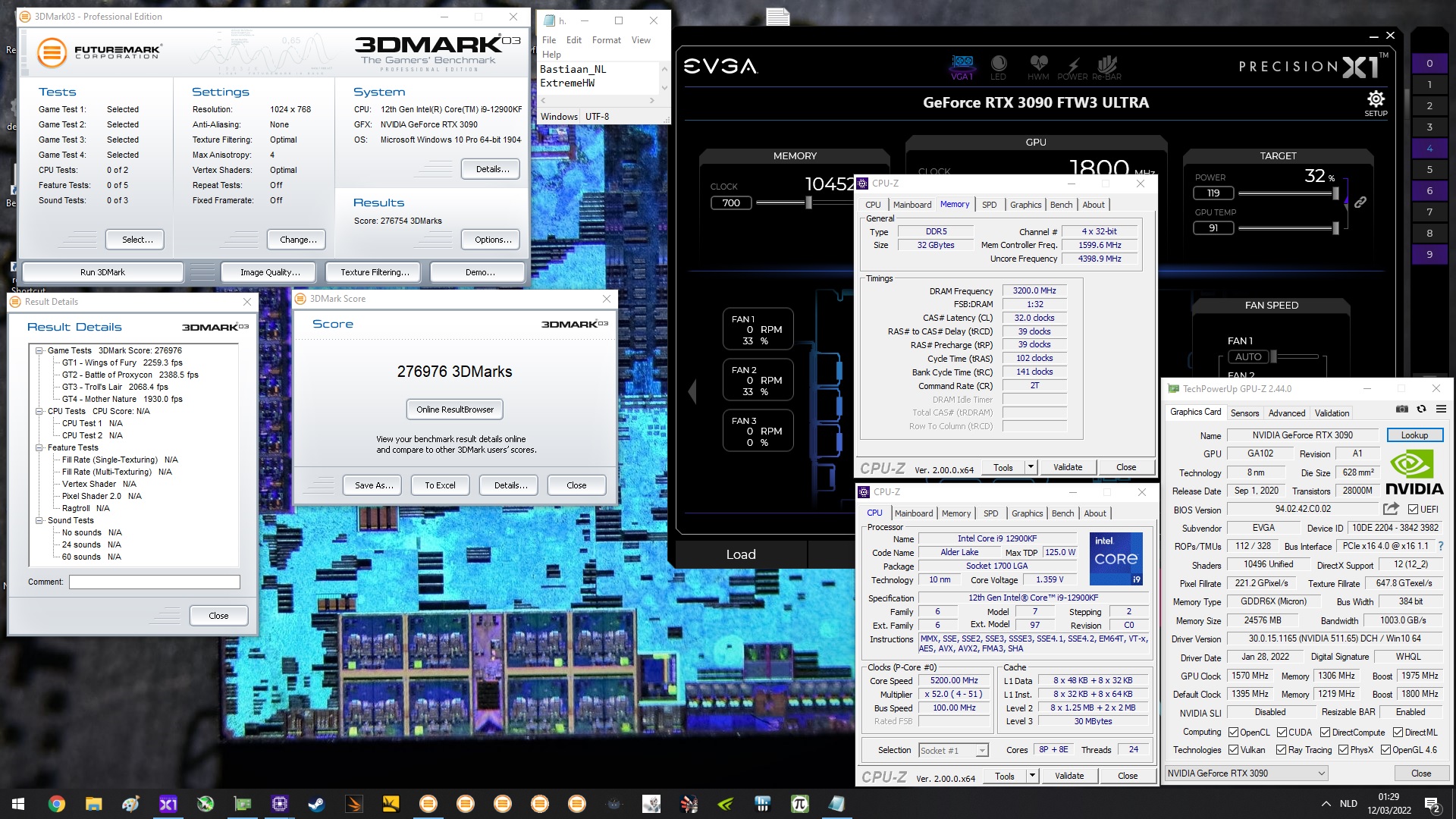Toggle the OpenGL 4.6 checkbox

pyautogui.click(x=1385, y=749)
